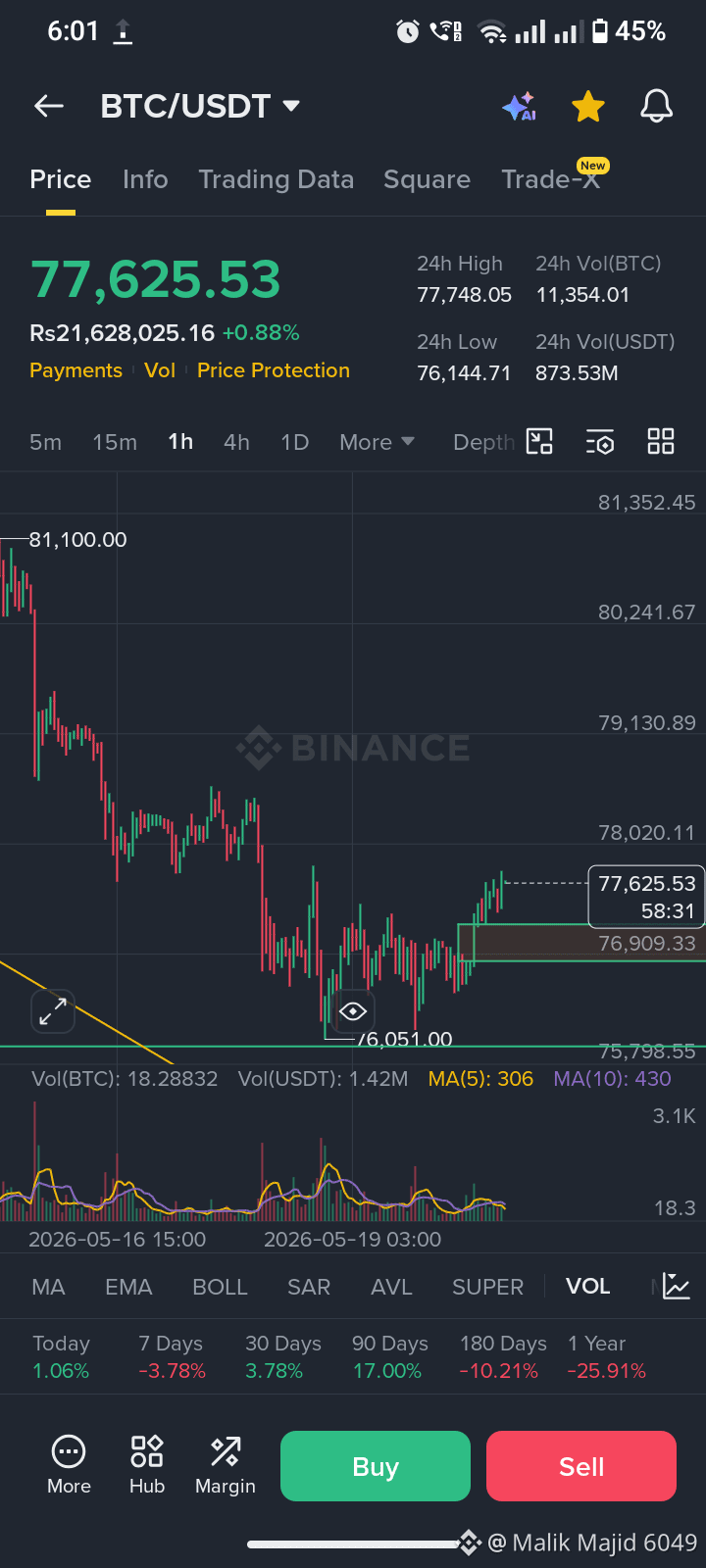Screen dimensions: 706x1568
Task: Switch to the Info tab
Action: (145, 179)
